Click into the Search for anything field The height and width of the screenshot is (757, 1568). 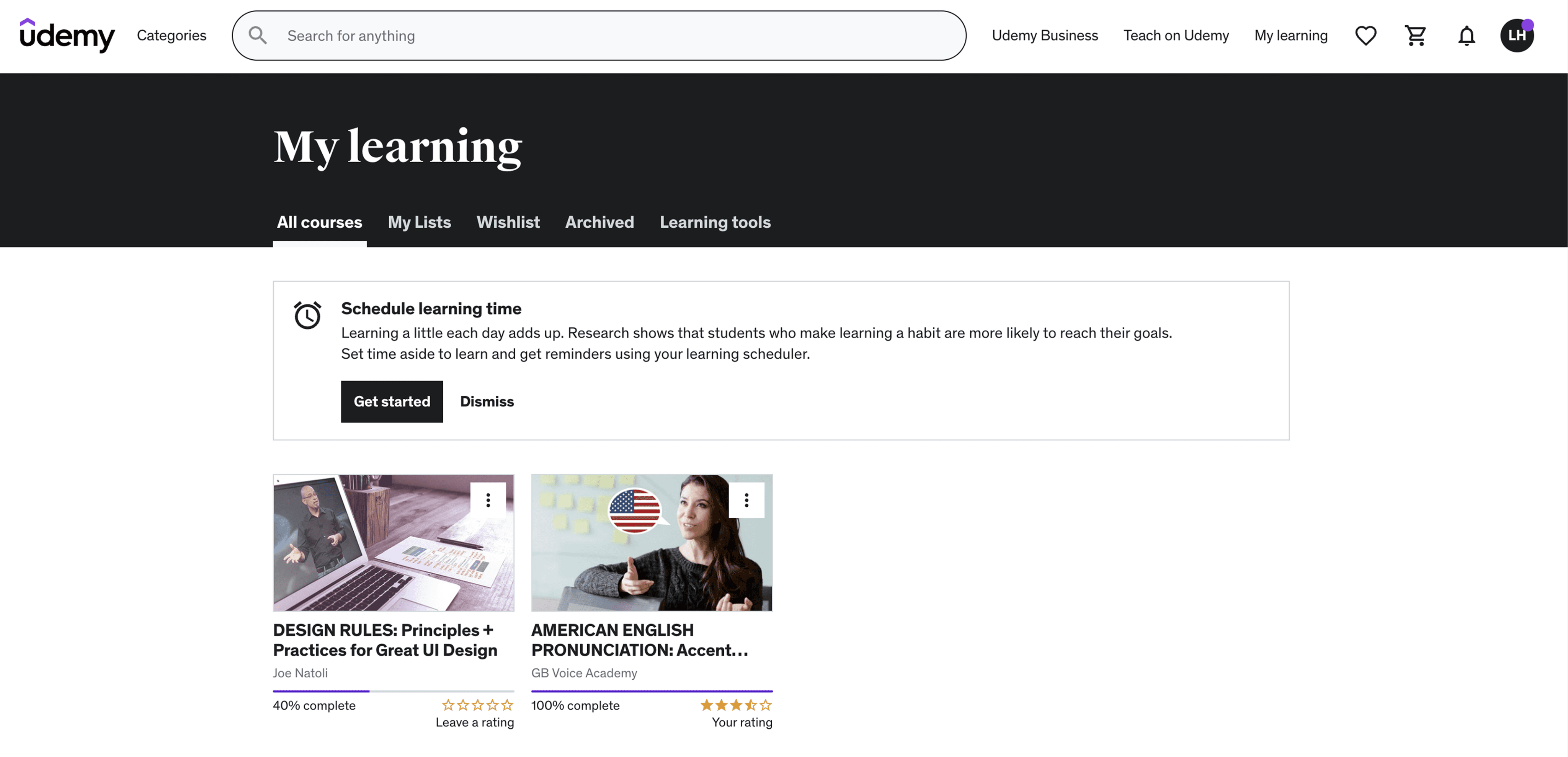pos(609,35)
